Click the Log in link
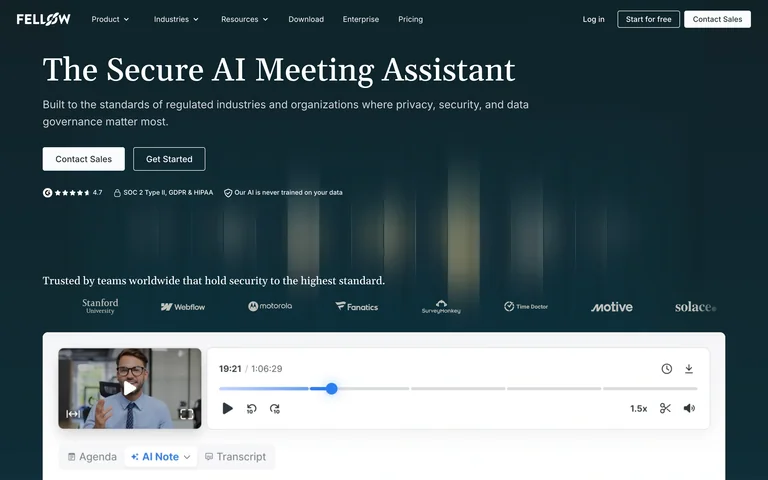The height and width of the screenshot is (480, 768). click(x=594, y=19)
